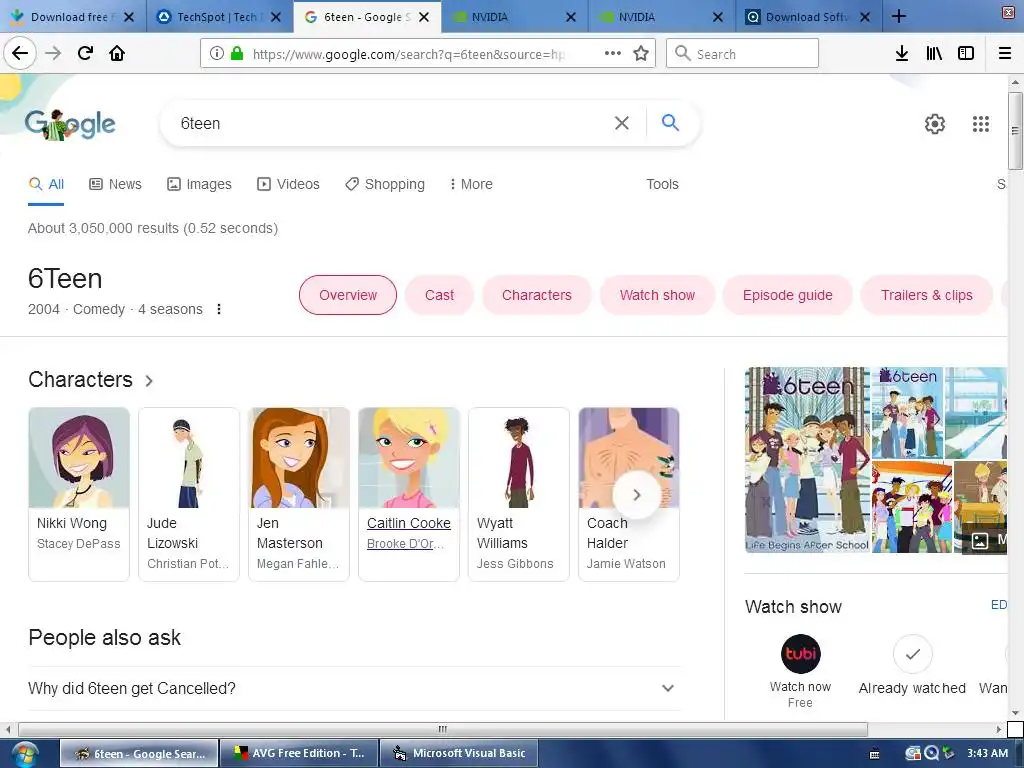Clear the Google search box with X

tap(622, 123)
